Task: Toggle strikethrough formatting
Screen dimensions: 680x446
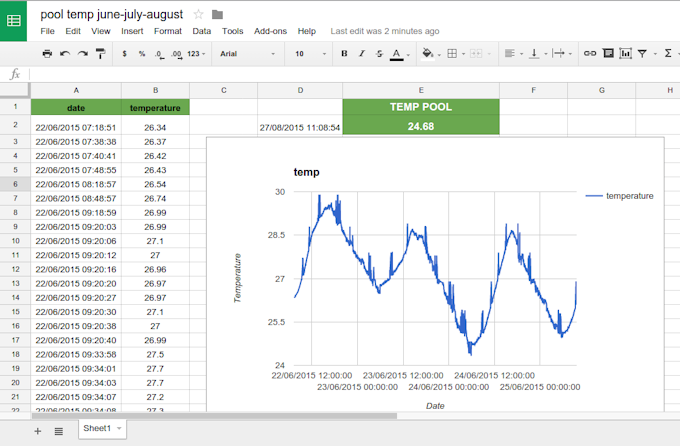Action: [x=378, y=53]
